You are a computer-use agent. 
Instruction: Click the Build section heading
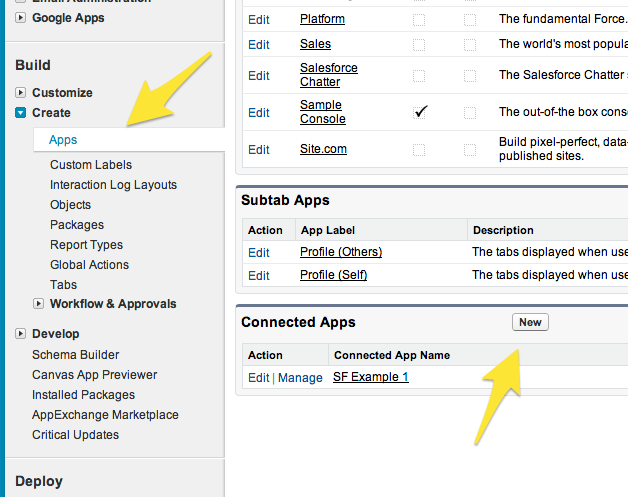(x=33, y=65)
